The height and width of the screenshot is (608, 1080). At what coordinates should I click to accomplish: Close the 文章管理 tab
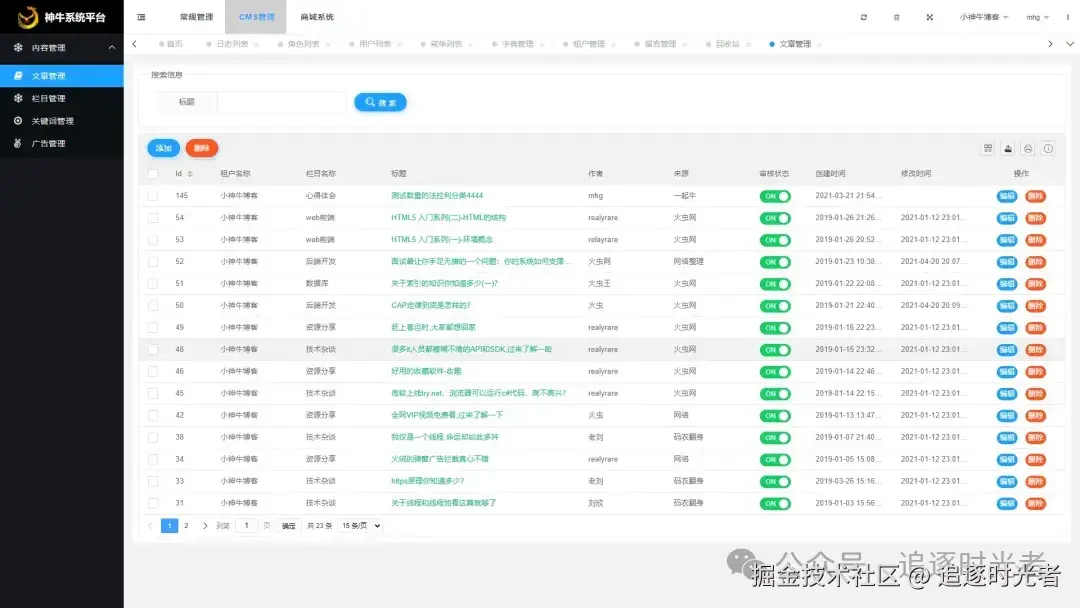pyautogui.click(x=819, y=45)
